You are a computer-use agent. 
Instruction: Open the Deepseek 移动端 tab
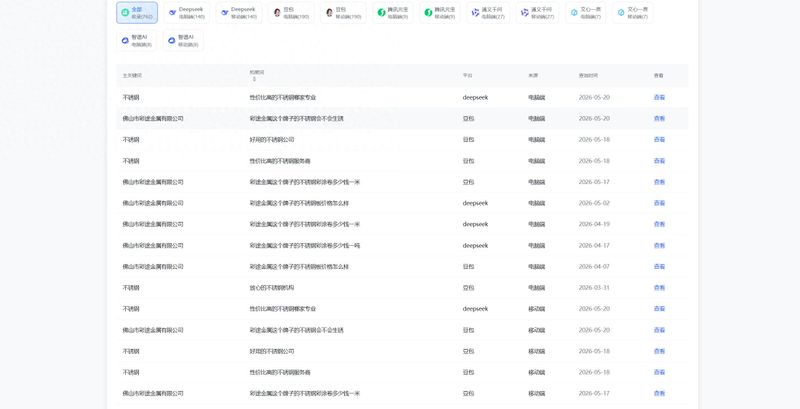click(239, 13)
